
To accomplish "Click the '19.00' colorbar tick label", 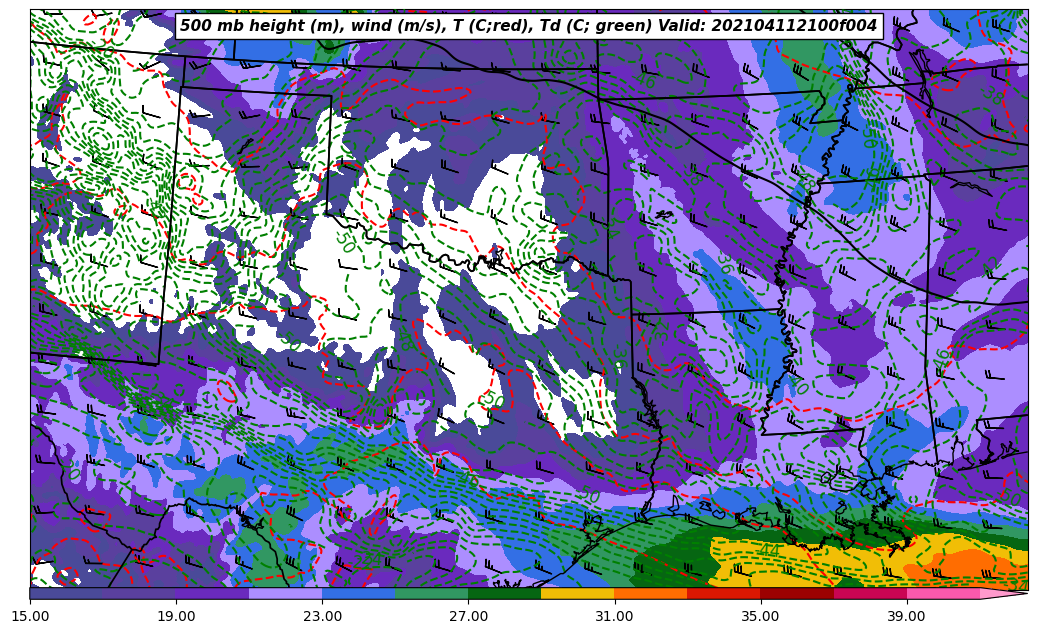I will pyautogui.click(x=176, y=616).
